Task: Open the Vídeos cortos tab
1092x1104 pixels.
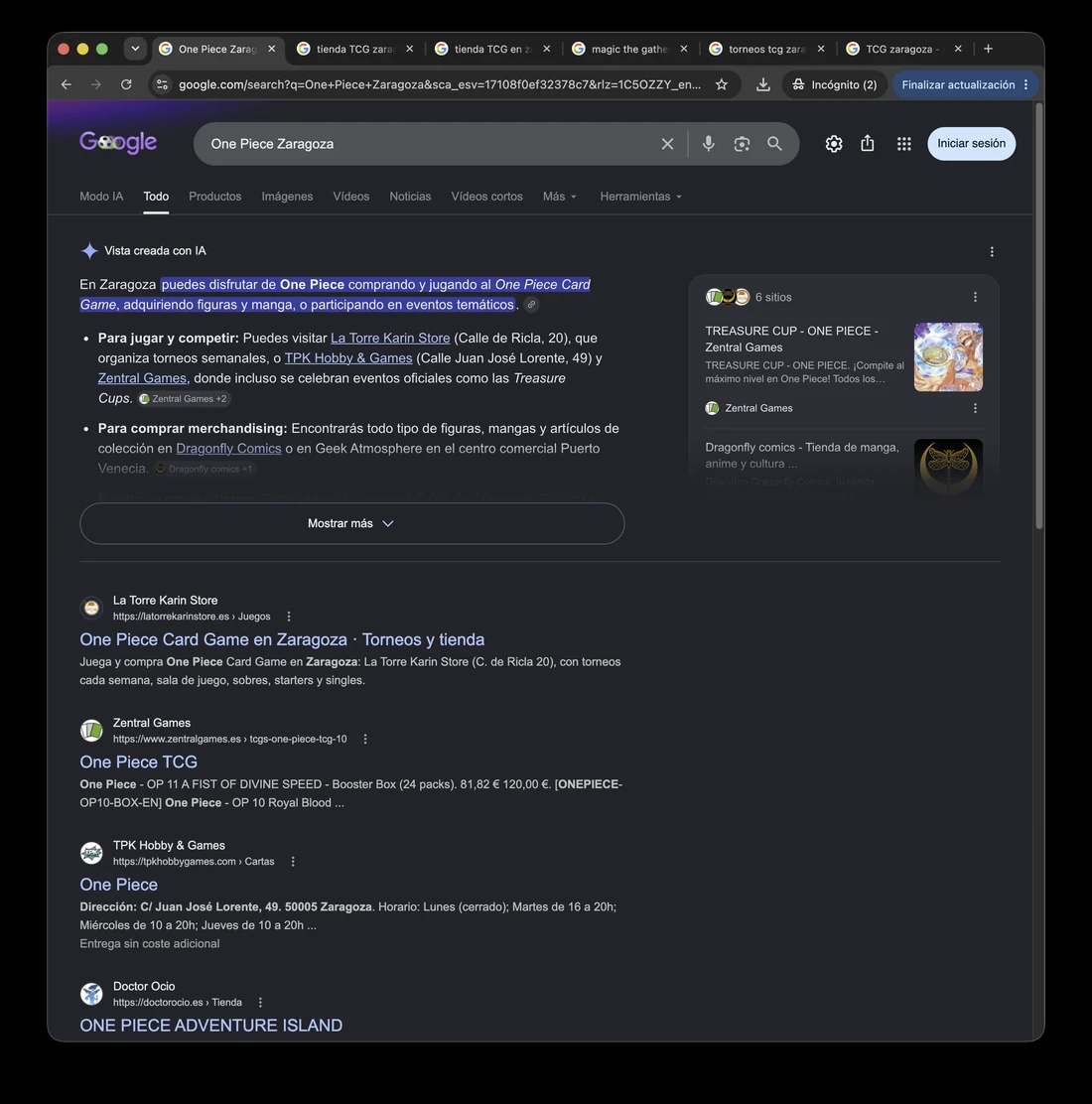Action: coord(486,197)
